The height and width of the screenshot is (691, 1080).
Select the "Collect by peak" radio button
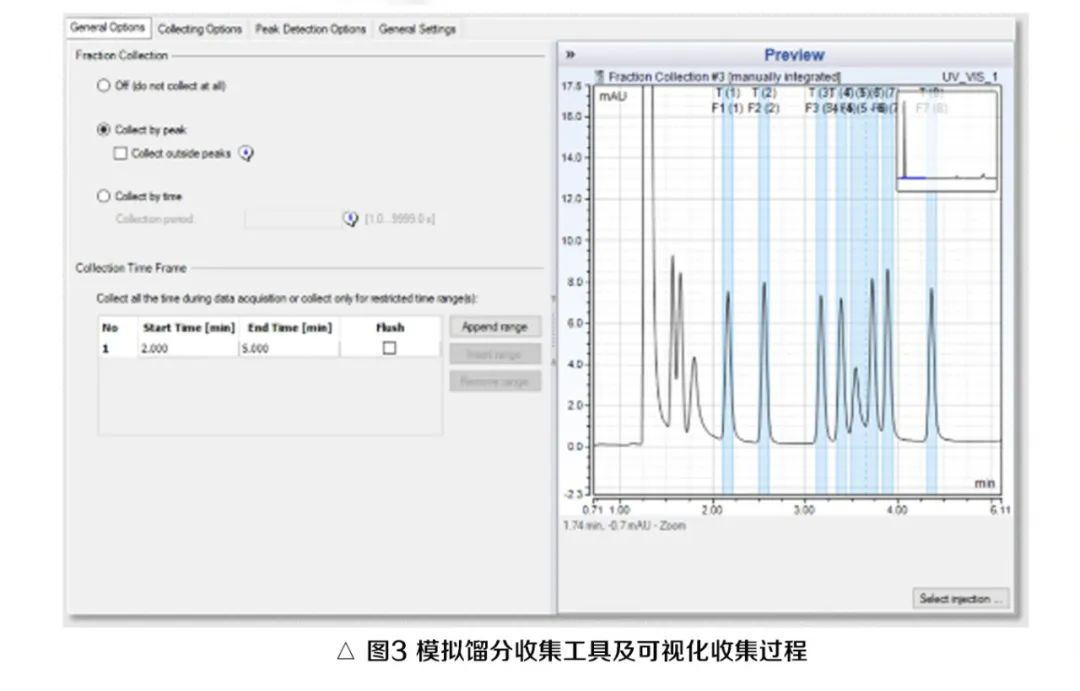pyautogui.click(x=101, y=128)
